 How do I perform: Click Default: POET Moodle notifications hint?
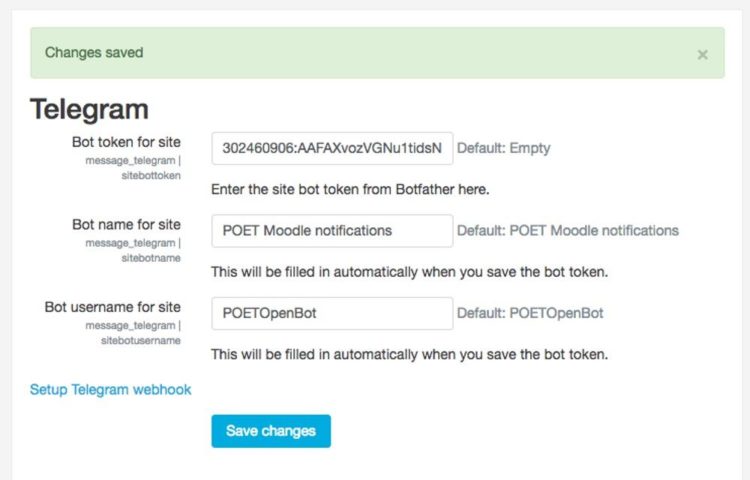click(x=568, y=230)
